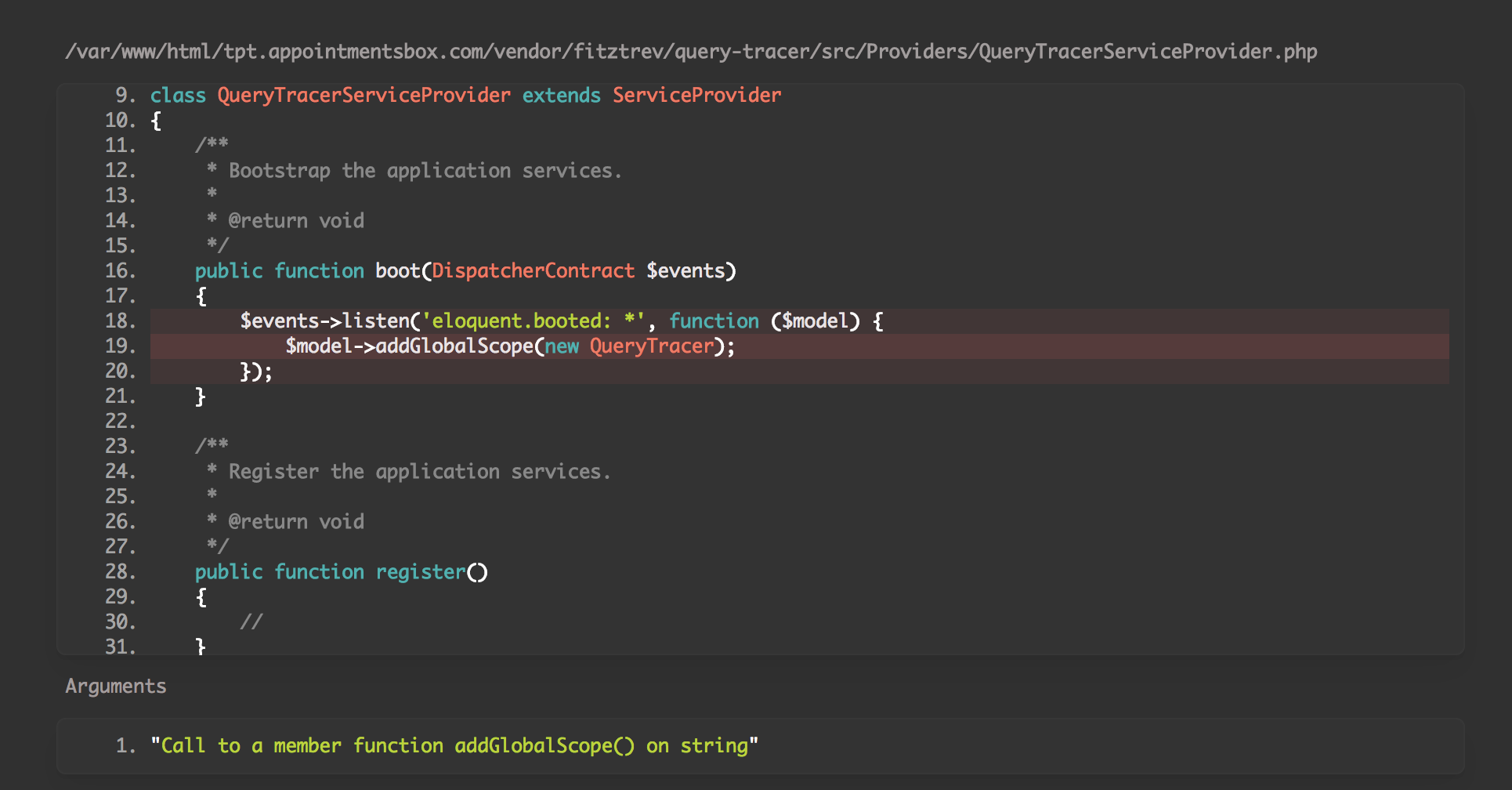Image resolution: width=1512 pixels, height=790 pixels.
Task: Click the 'public function register()' line
Action: tap(342, 572)
